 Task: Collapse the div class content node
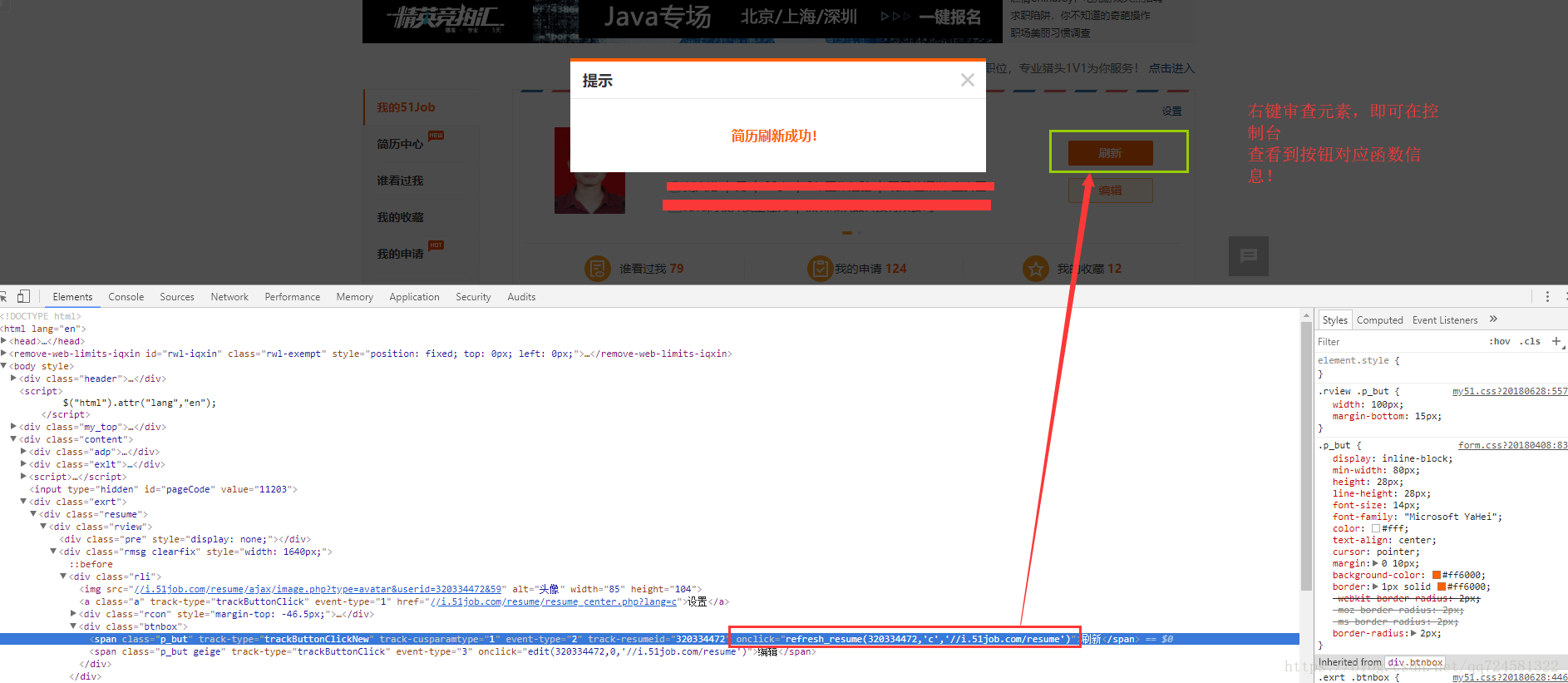pos(14,439)
